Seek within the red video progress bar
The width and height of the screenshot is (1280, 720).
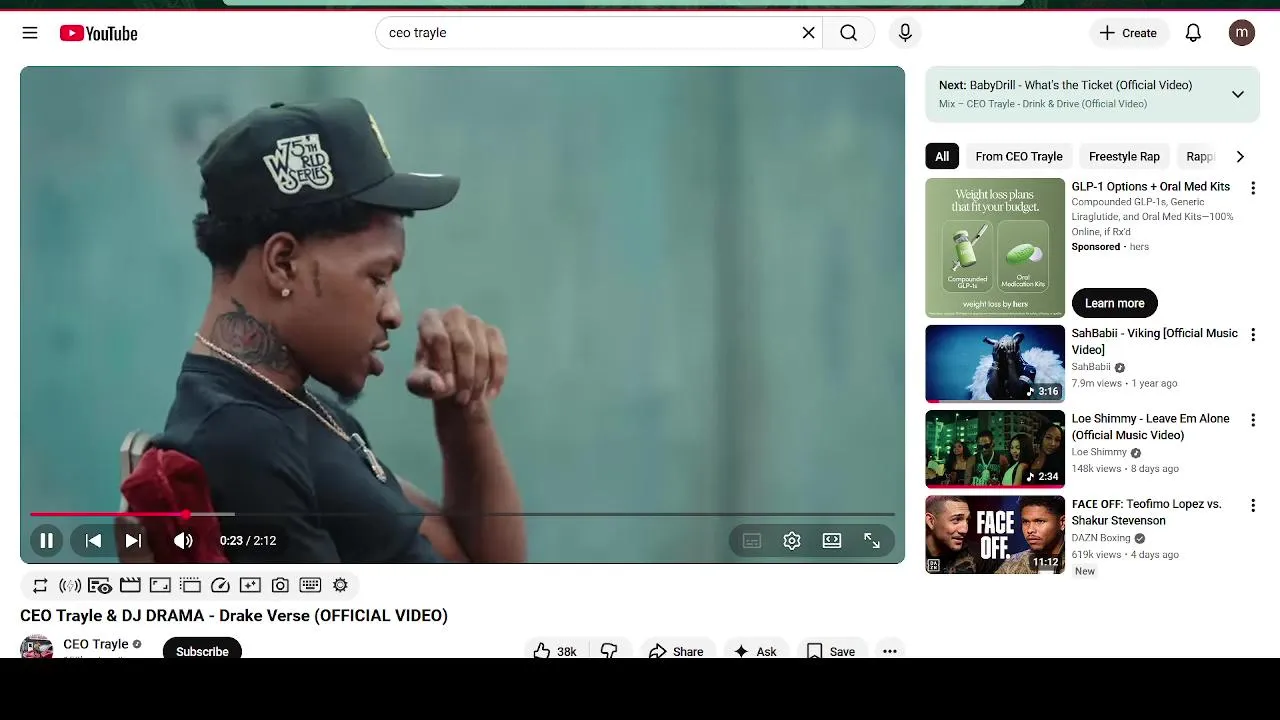(x=462, y=514)
